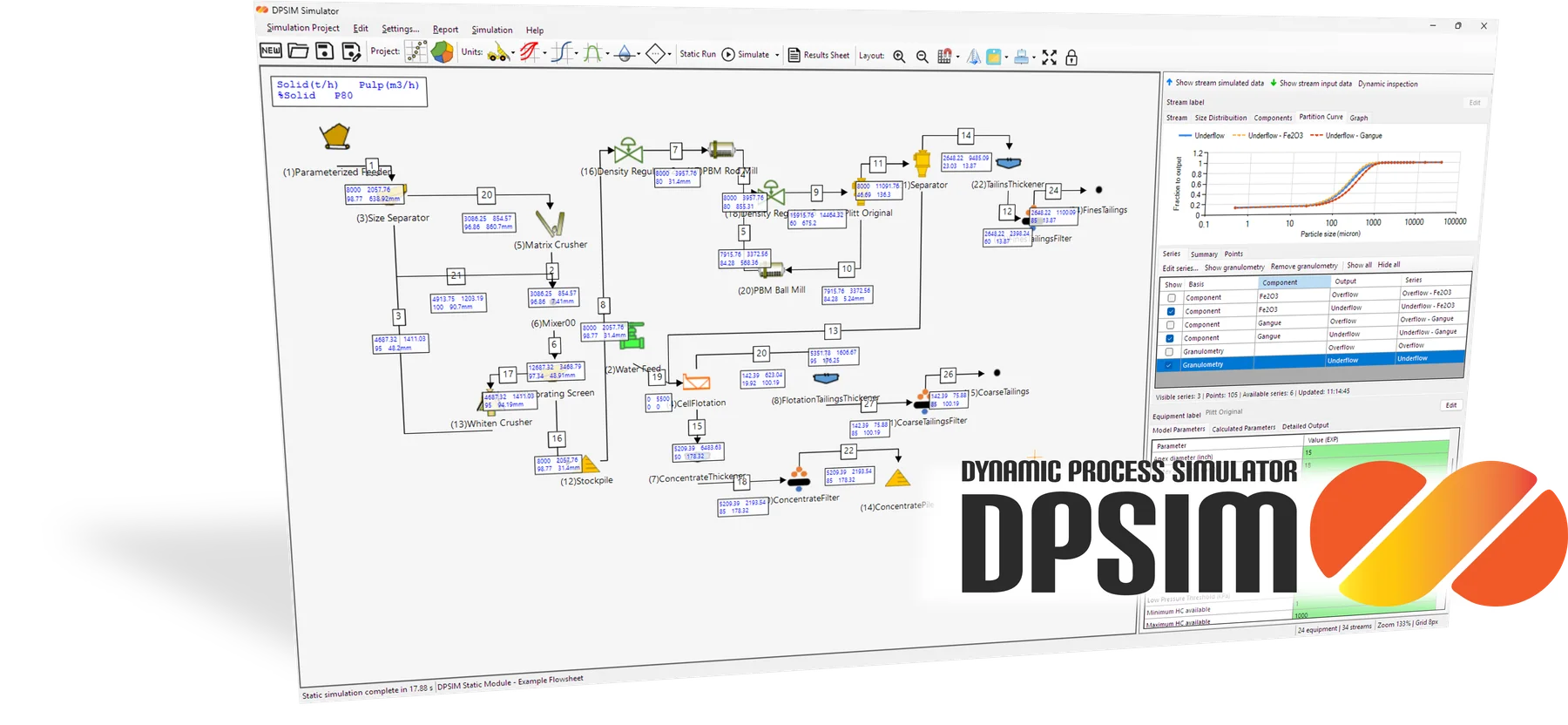Click Show stream input data
1568x725 pixels.
(x=1311, y=84)
